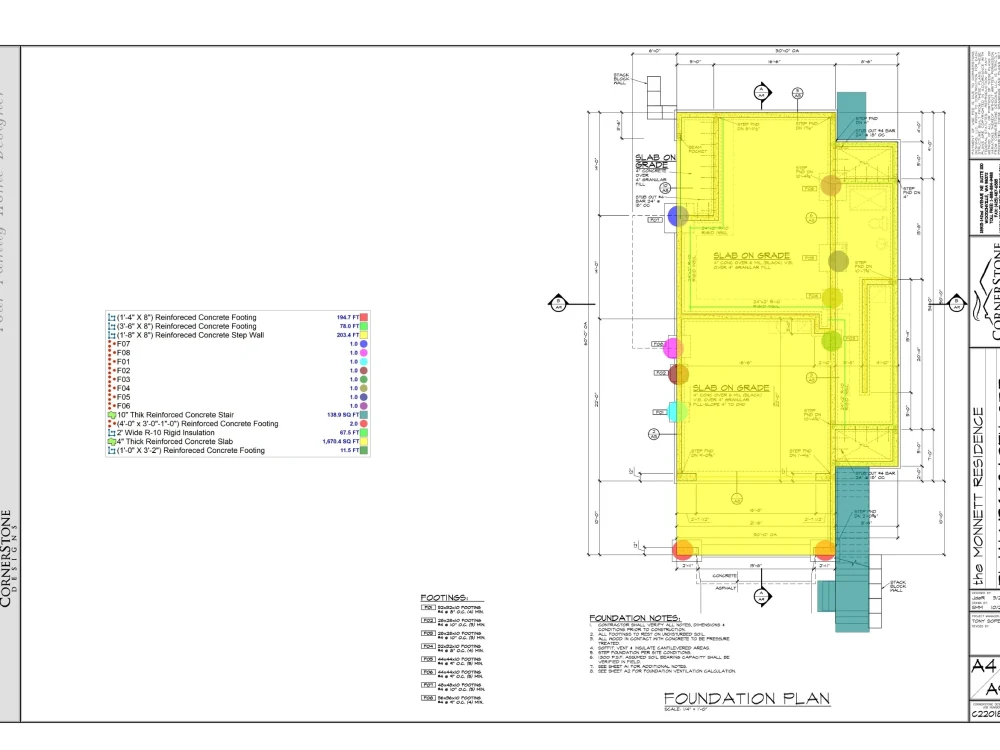Select the linear takeoff icon for (3'-6" X 8") Reinforced Concrete Footing
Viewport: 1000px width, 750px height.
[x=110, y=326]
